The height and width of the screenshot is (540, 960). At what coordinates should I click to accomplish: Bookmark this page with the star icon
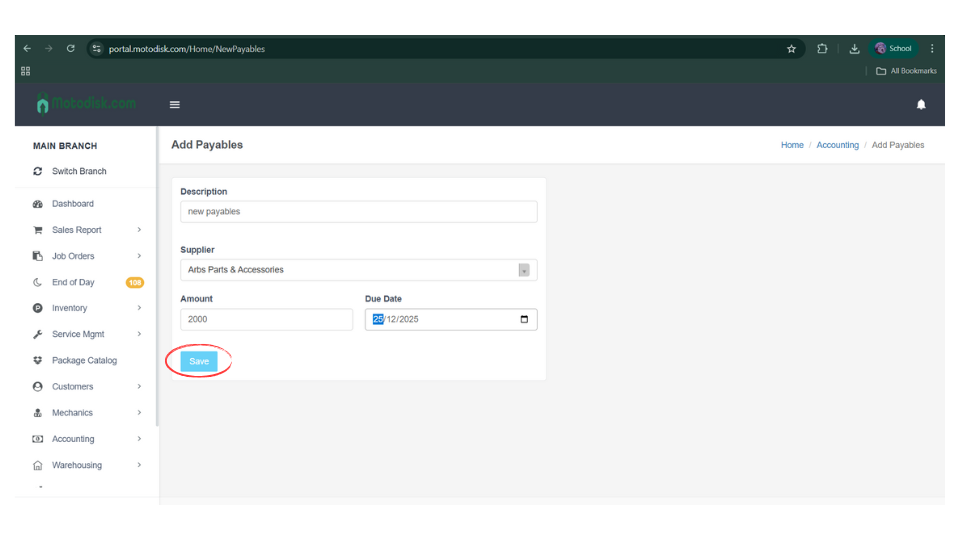[x=791, y=48]
